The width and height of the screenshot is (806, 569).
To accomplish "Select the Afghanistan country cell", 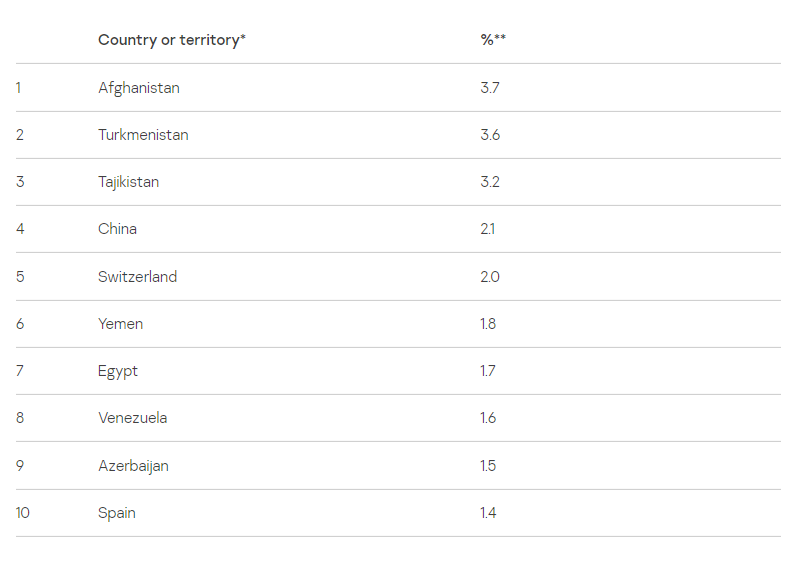I will (139, 88).
